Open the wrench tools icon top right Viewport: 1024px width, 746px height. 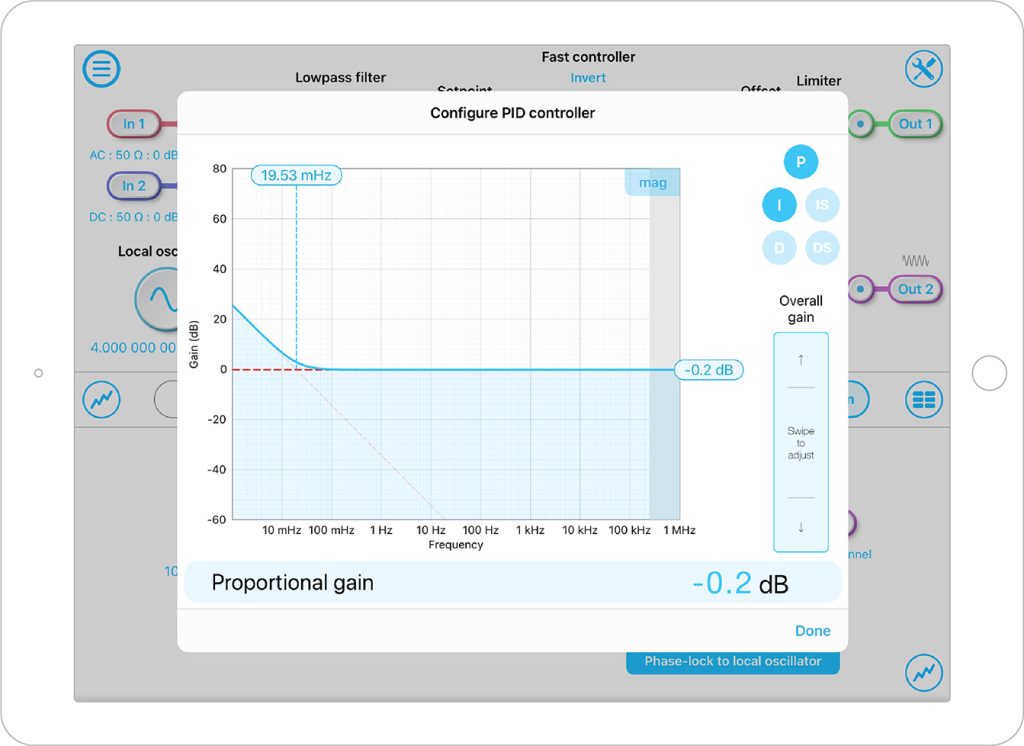924,68
